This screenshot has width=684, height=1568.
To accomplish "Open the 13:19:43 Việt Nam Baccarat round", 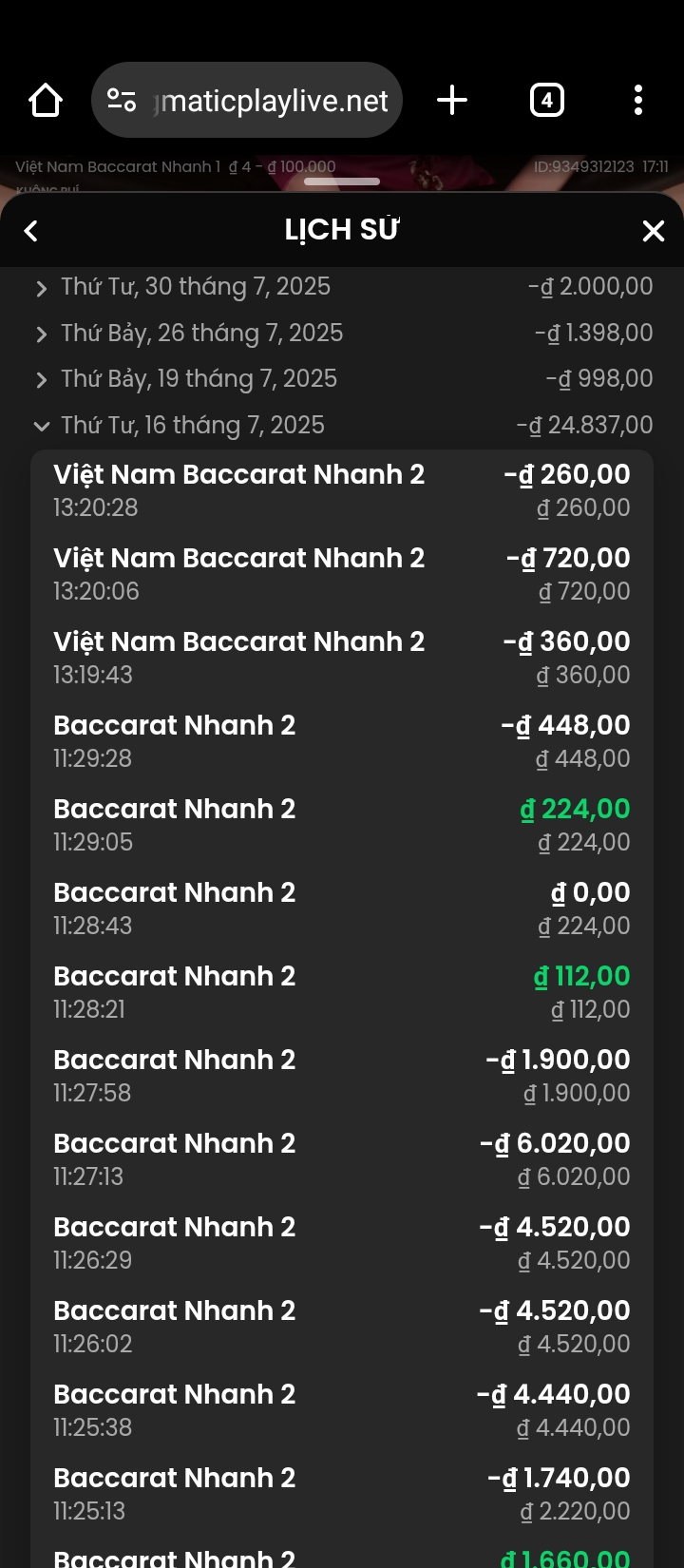I will [342, 658].
